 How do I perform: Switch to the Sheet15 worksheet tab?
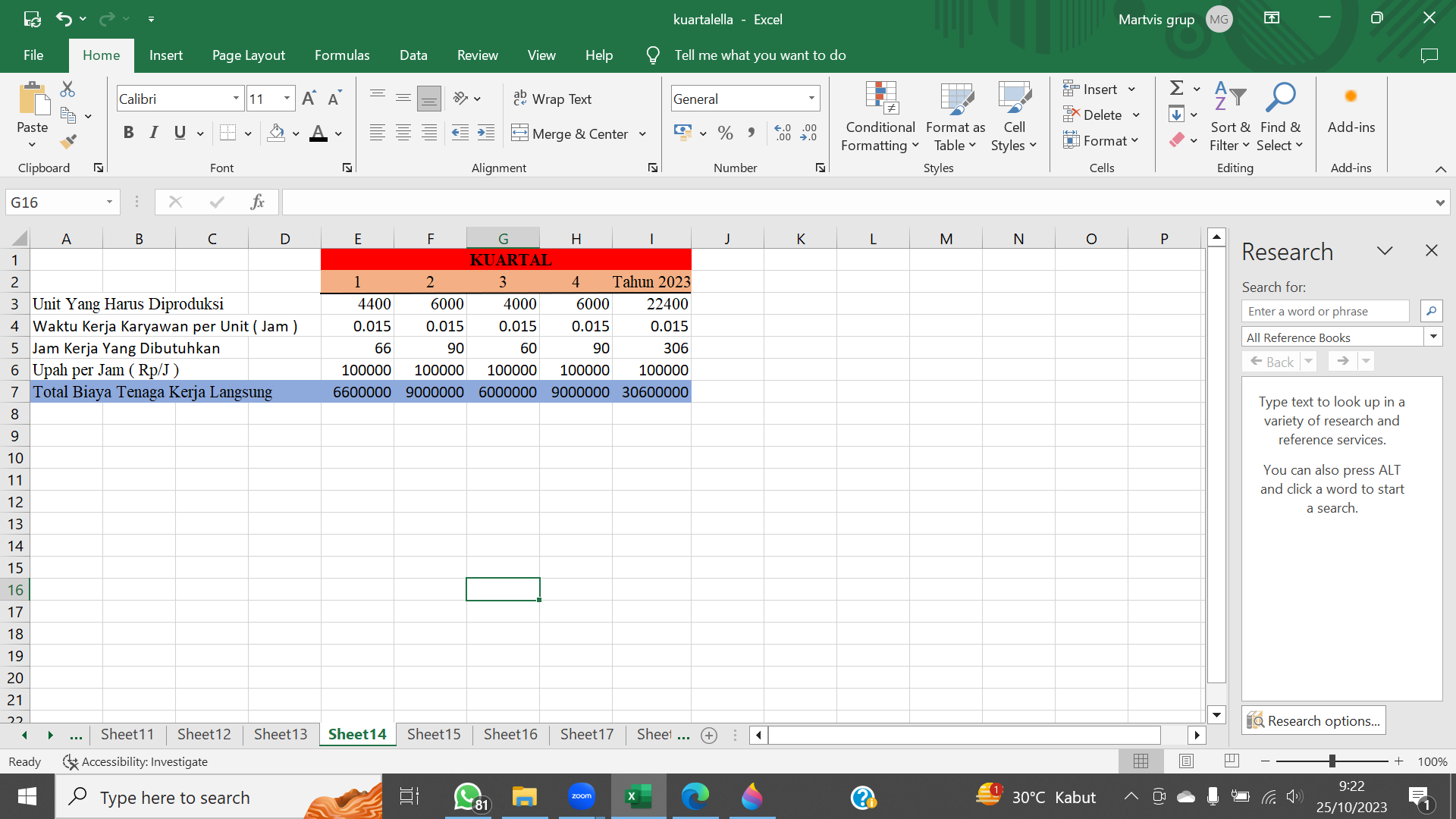coord(434,734)
